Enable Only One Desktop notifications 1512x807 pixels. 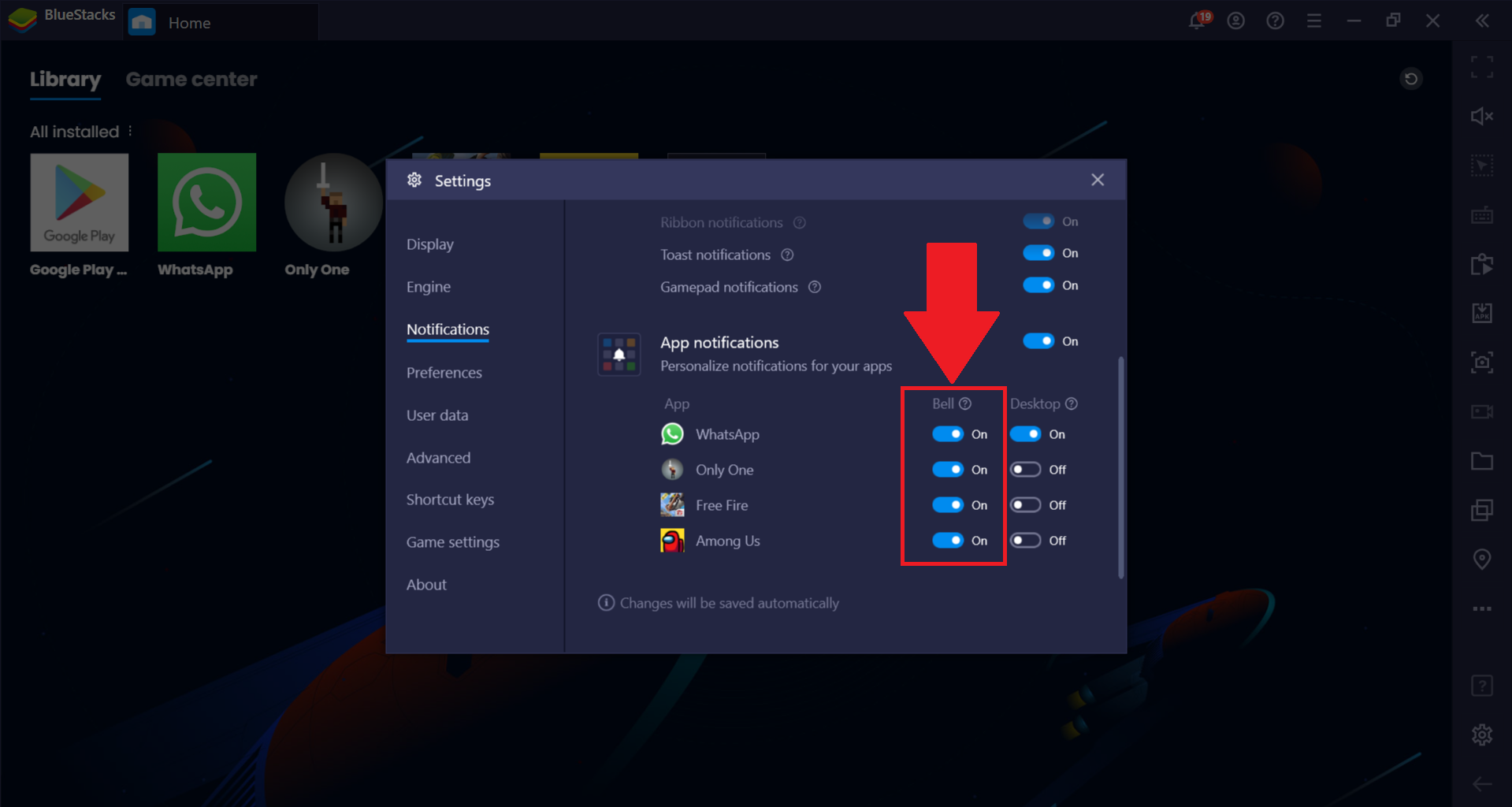1026,470
